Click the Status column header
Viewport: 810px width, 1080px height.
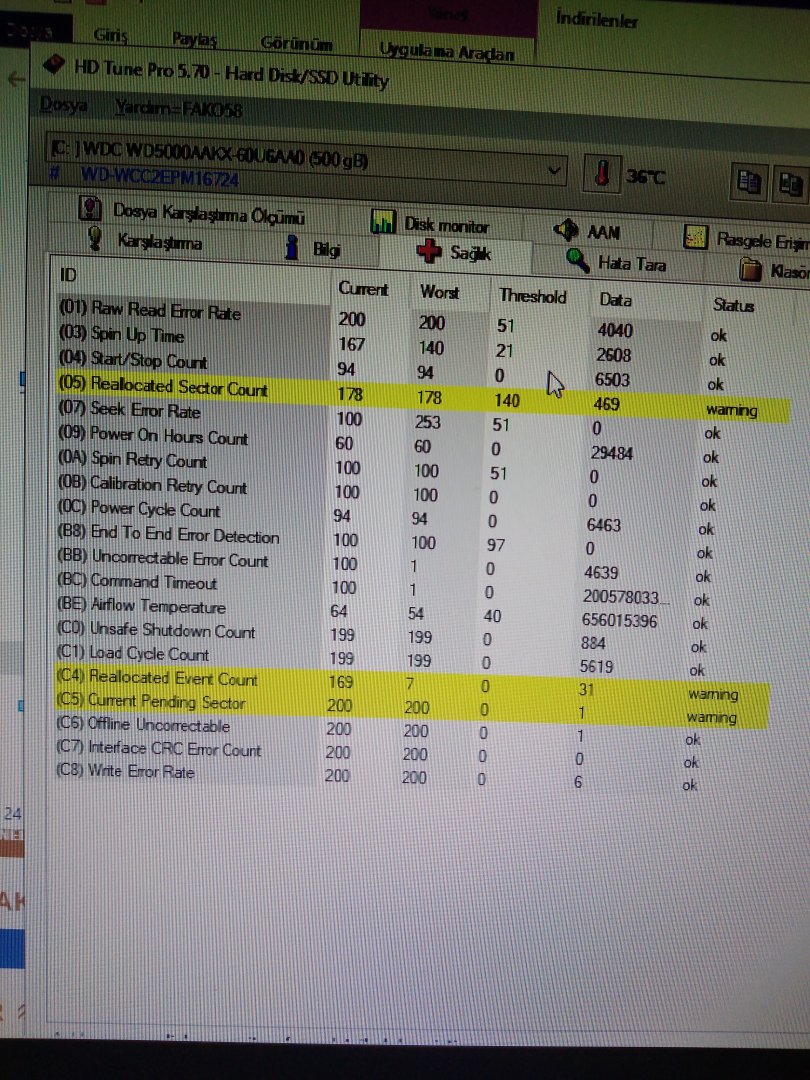(x=734, y=305)
